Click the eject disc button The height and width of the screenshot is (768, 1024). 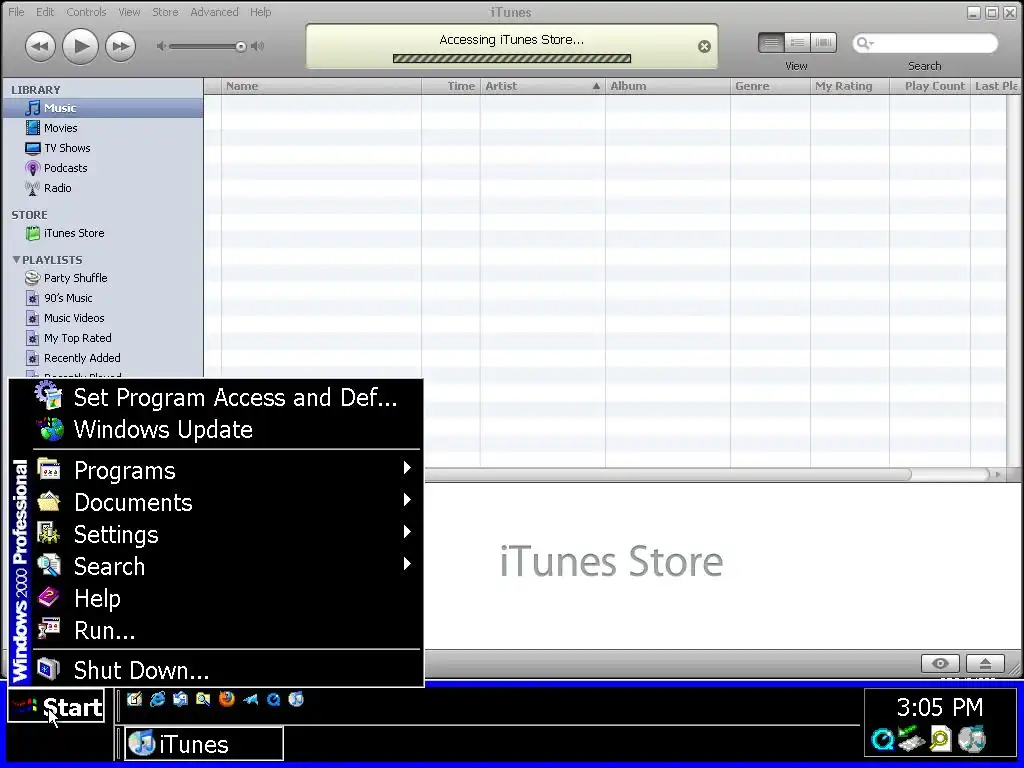[x=985, y=664]
